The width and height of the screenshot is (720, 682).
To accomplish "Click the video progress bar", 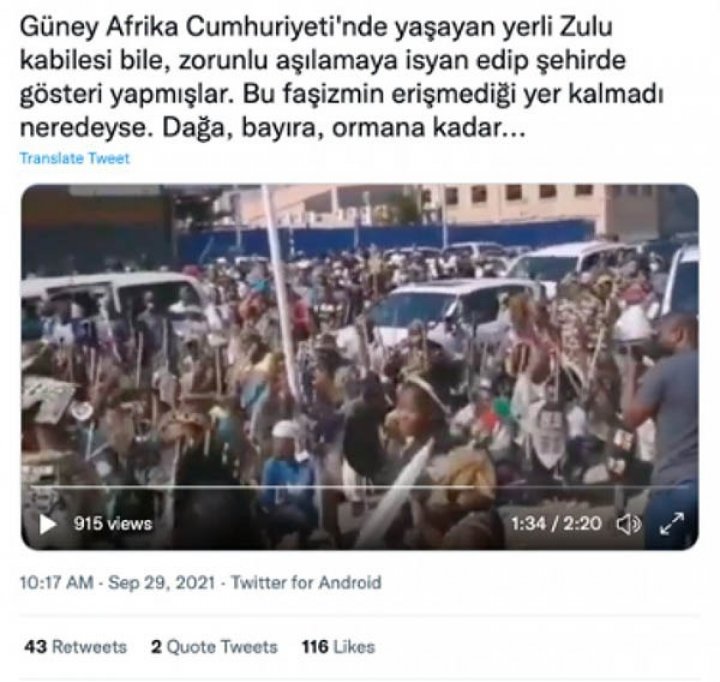I will pyautogui.click(x=360, y=486).
